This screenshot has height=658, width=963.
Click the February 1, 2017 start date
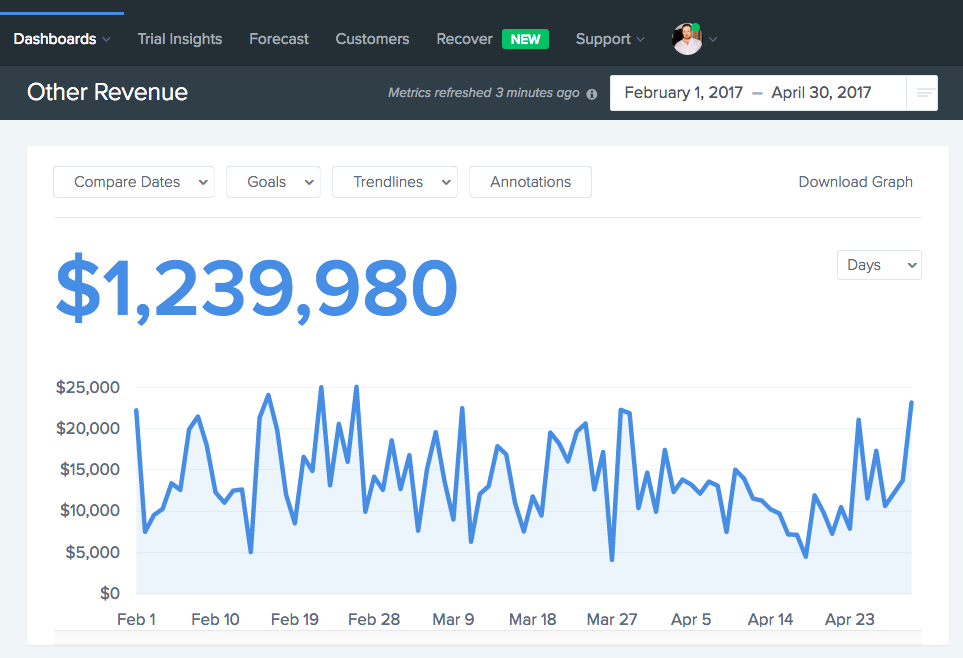(684, 93)
